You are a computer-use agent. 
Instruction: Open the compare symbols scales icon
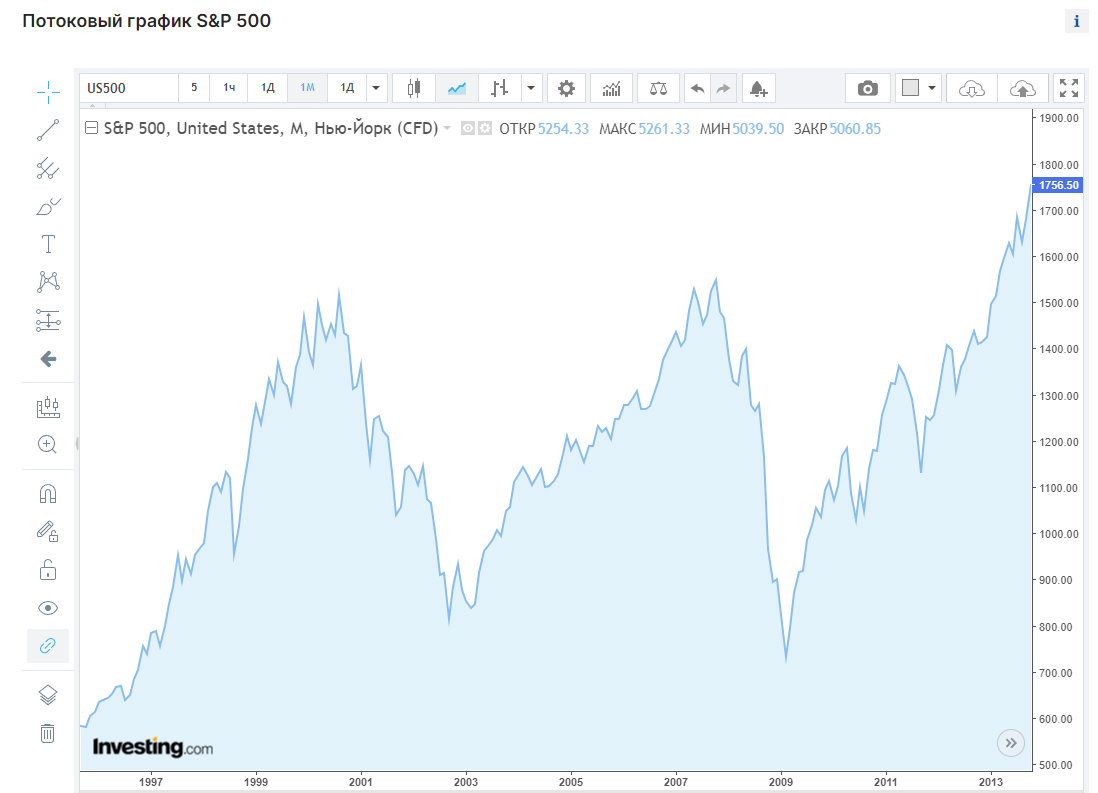658,88
